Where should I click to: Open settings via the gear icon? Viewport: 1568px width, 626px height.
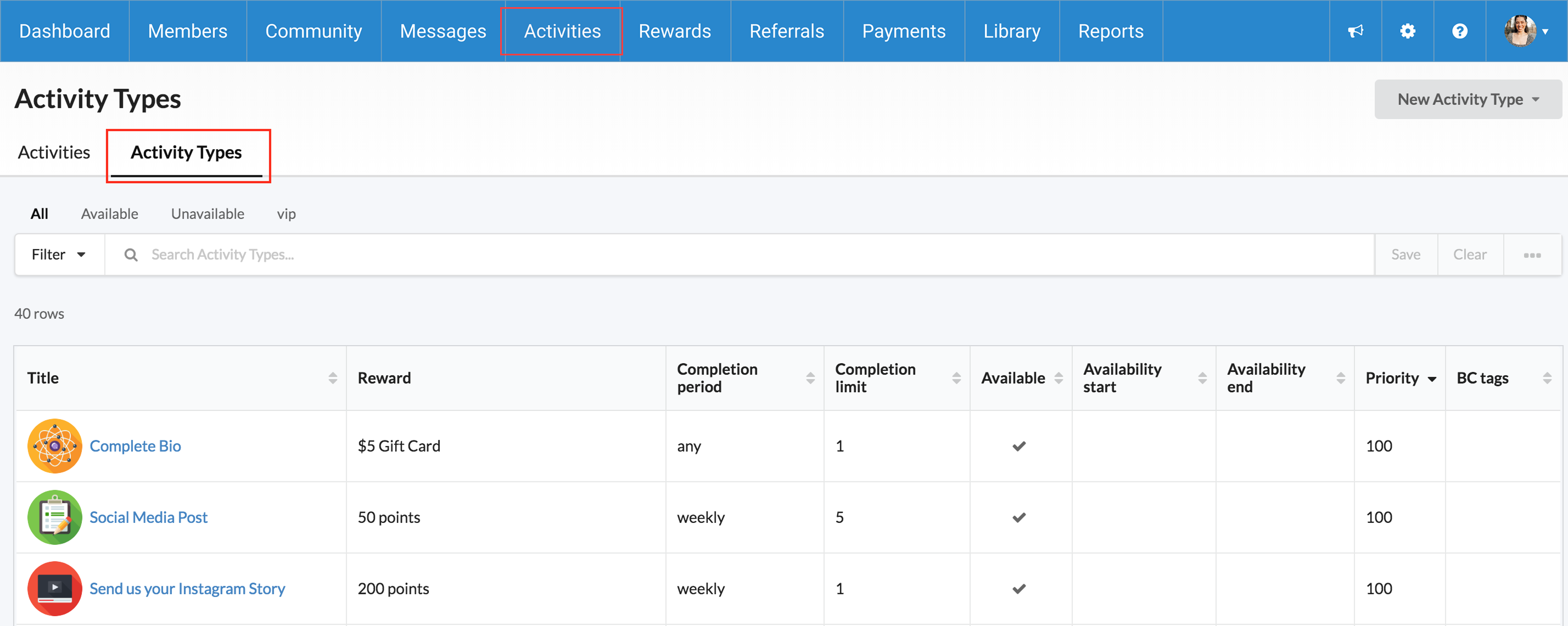pyautogui.click(x=1407, y=31)
